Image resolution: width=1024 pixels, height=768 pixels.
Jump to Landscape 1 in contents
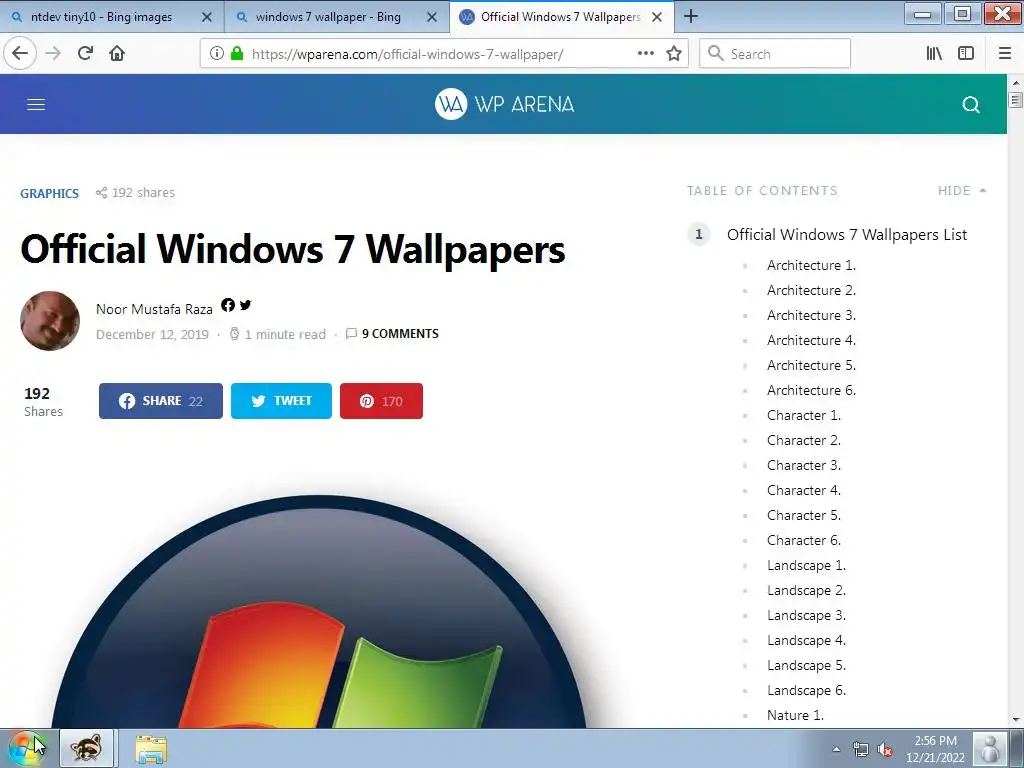click(x=807, y=566)
